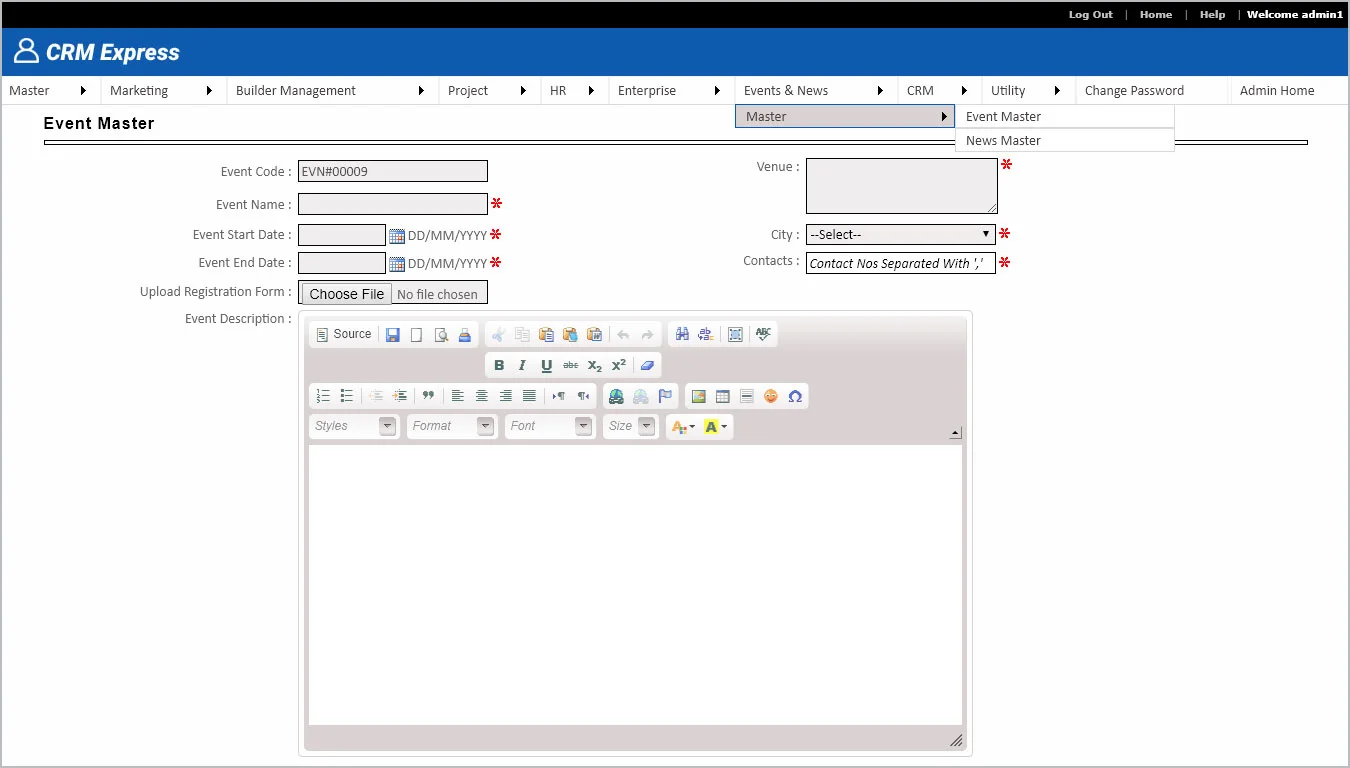Open the Marketing menu
1350x768 pixels.
[163, 90]
